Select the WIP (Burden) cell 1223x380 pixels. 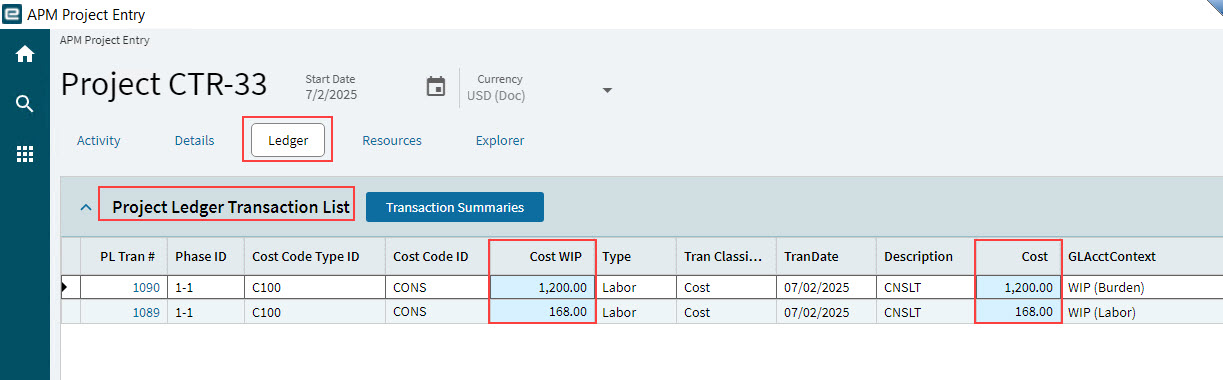1141,287
